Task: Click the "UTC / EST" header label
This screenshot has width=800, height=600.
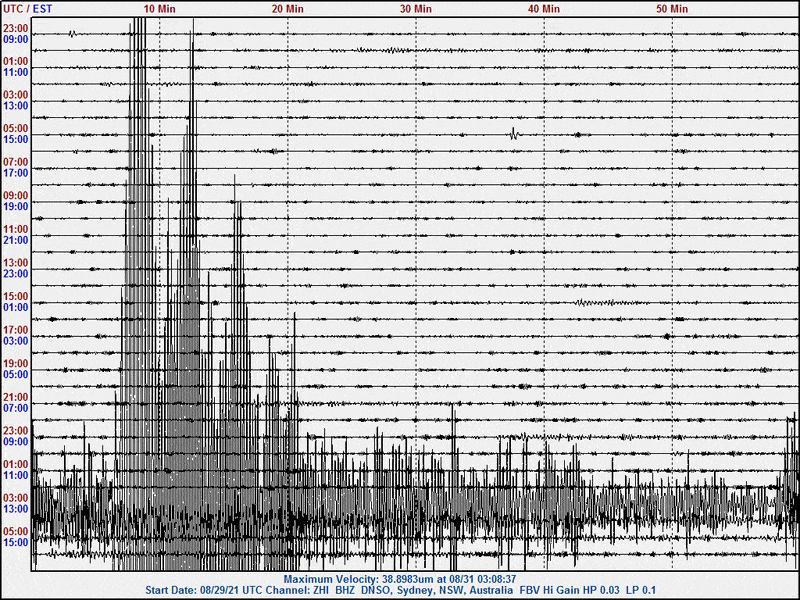Action: pyautogui.click(x=28, y=9)
